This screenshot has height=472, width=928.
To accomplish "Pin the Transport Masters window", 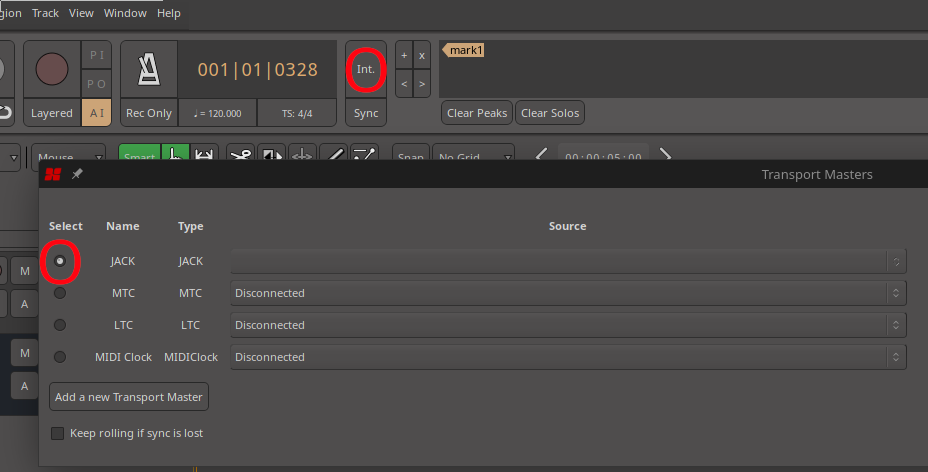I will [77, 174].
